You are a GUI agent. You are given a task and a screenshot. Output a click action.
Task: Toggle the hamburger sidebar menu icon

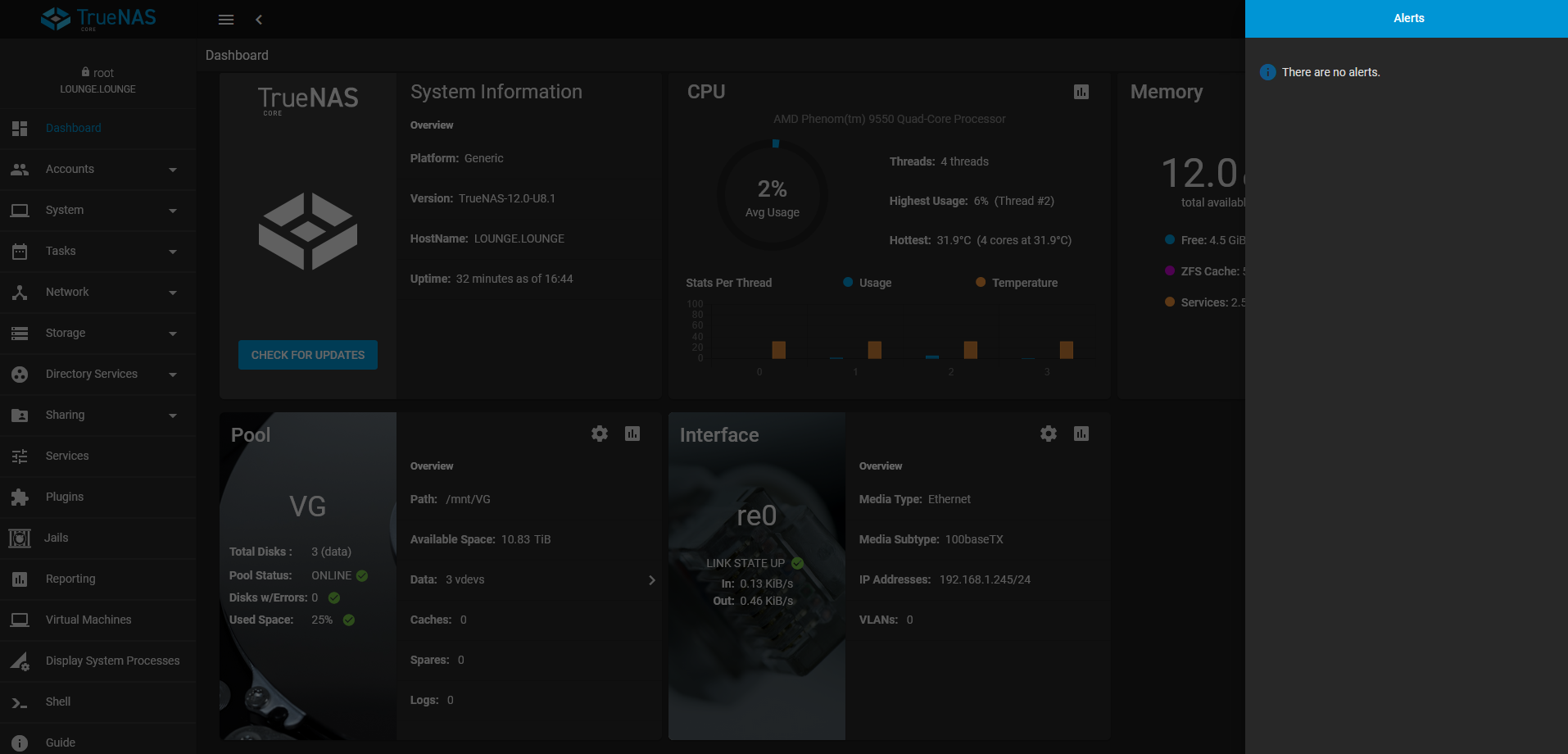click(x=226, y=20)
